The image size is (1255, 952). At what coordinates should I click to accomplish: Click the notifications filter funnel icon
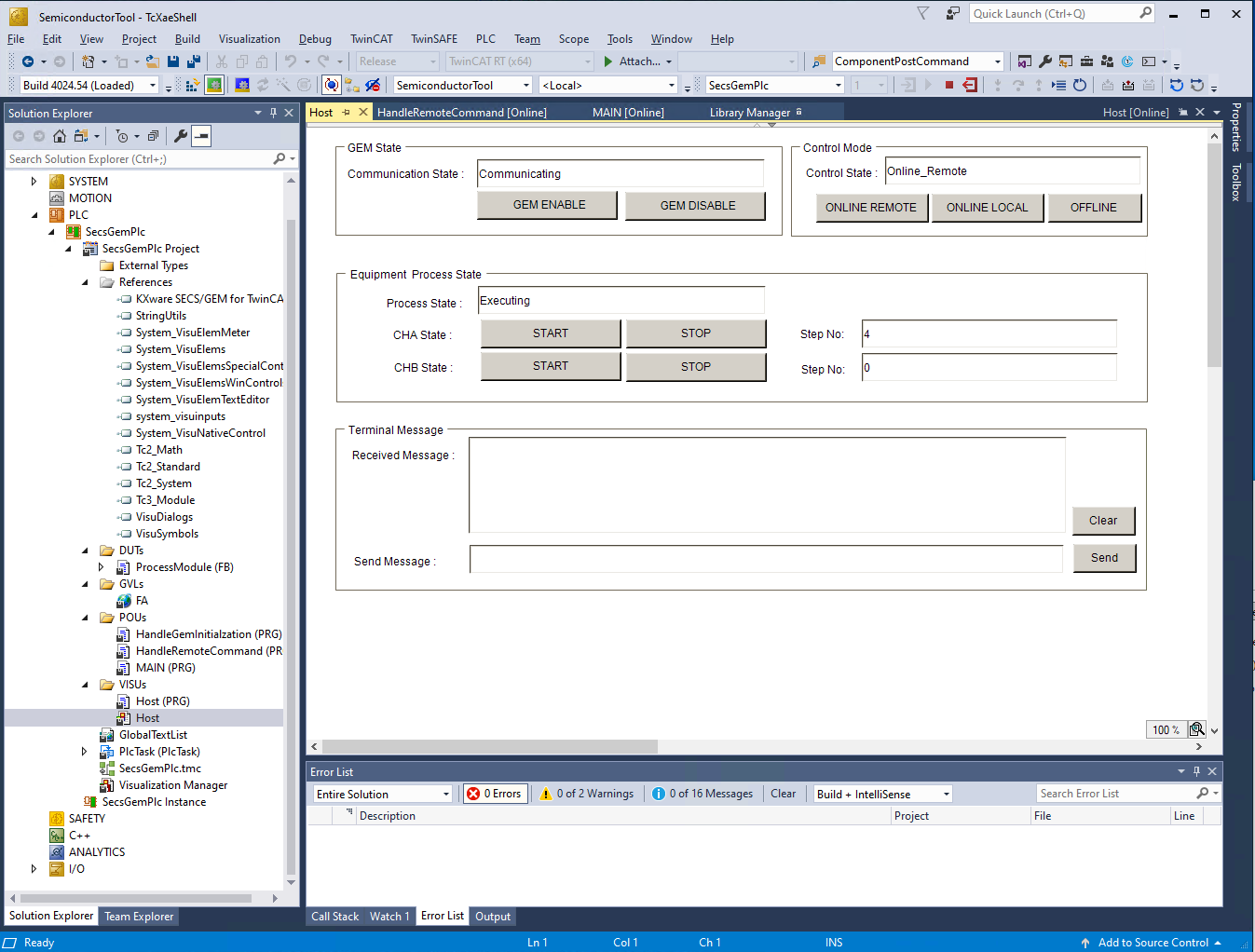coord(922,13)
